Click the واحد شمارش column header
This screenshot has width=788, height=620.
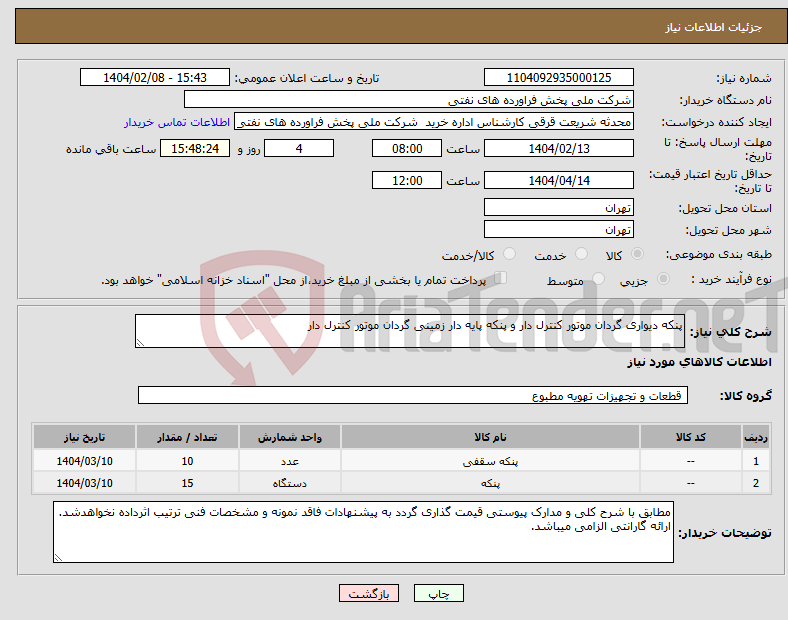coord(290,437)
